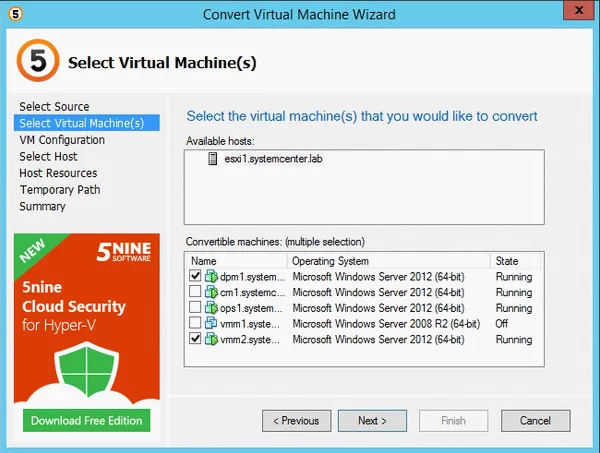Check the vmm1.syste... machine checkbox
600x453 pixels.
195,323
